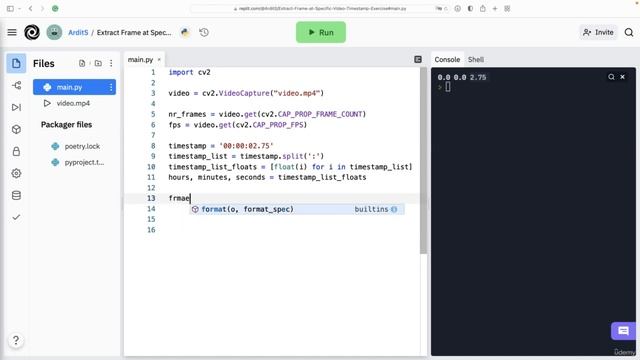Click the browser share icon
This screenshot has width=640, height=360.
coord(483,8)
